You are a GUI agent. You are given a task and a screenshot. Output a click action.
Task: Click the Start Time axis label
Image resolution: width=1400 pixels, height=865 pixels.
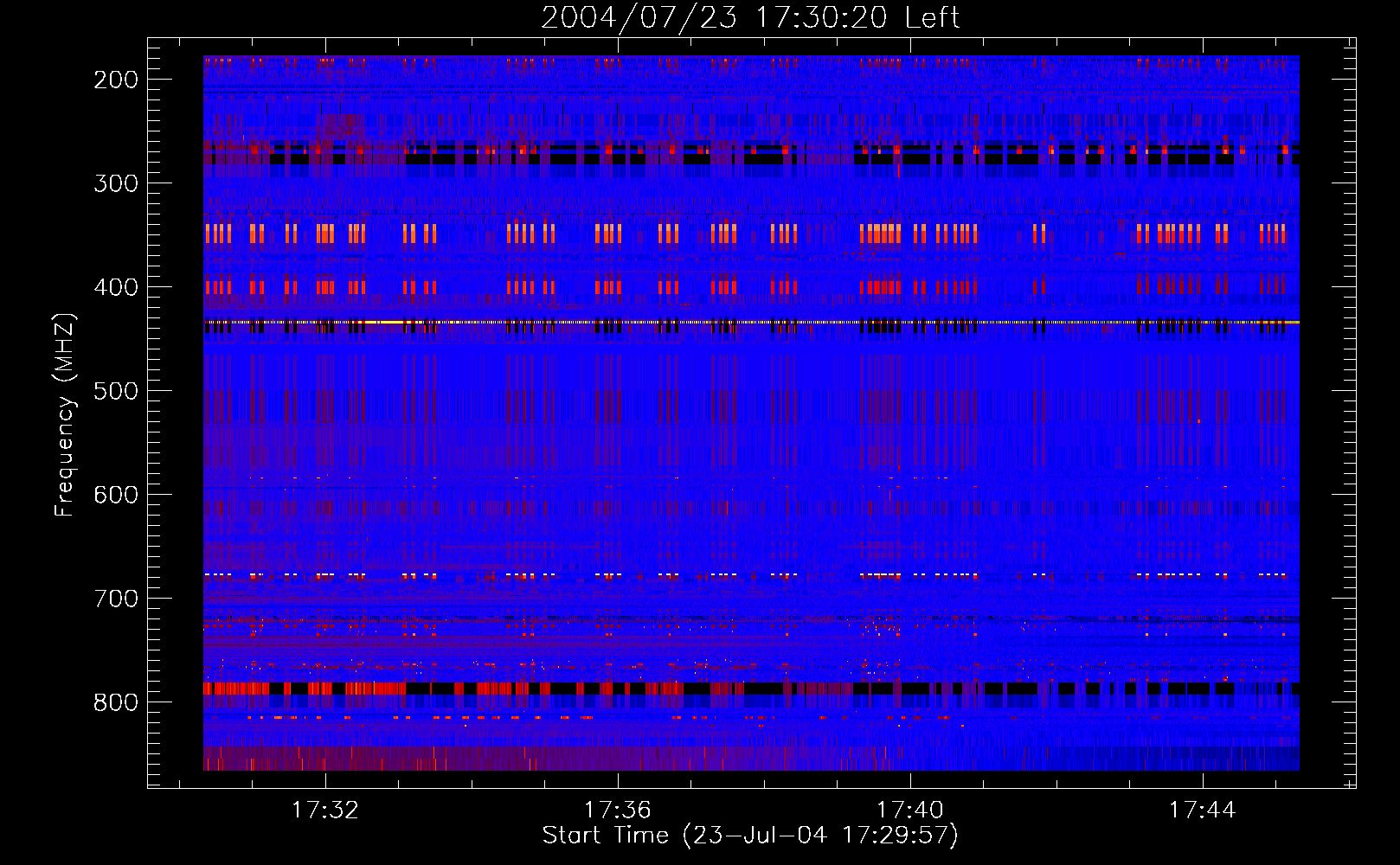pos(750,836)
